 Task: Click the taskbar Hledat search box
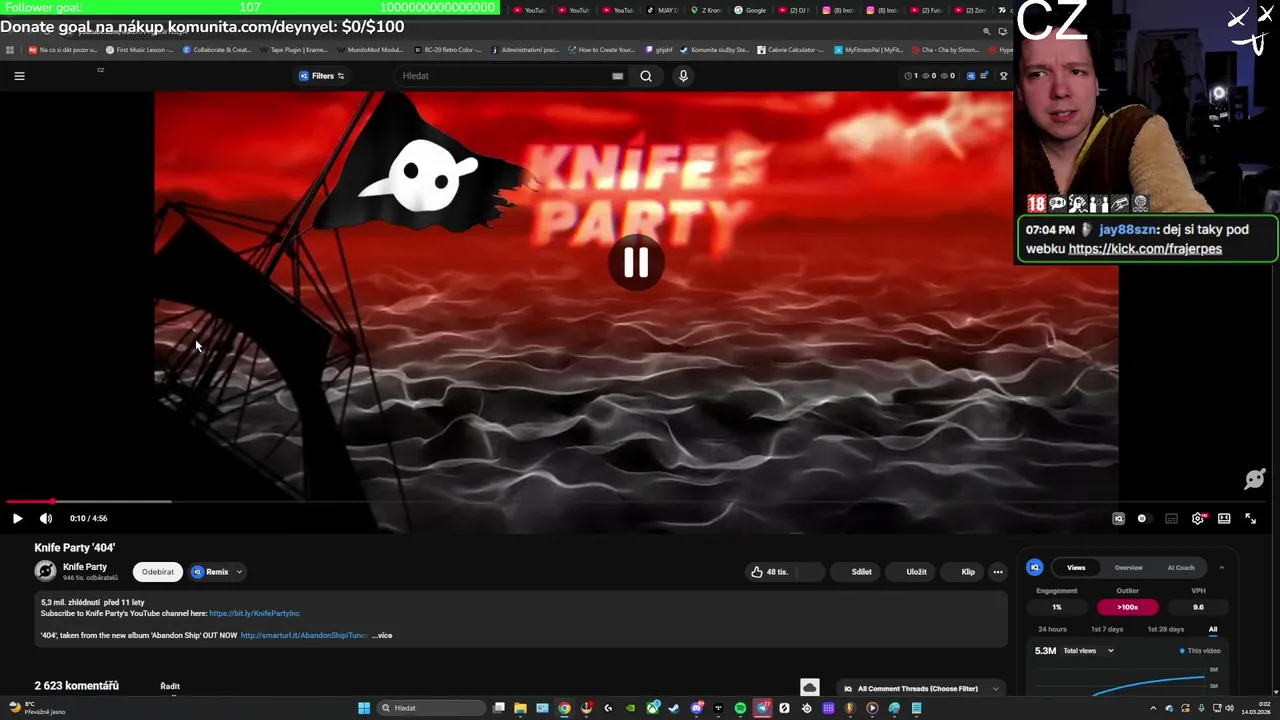[x=430, y=708]
